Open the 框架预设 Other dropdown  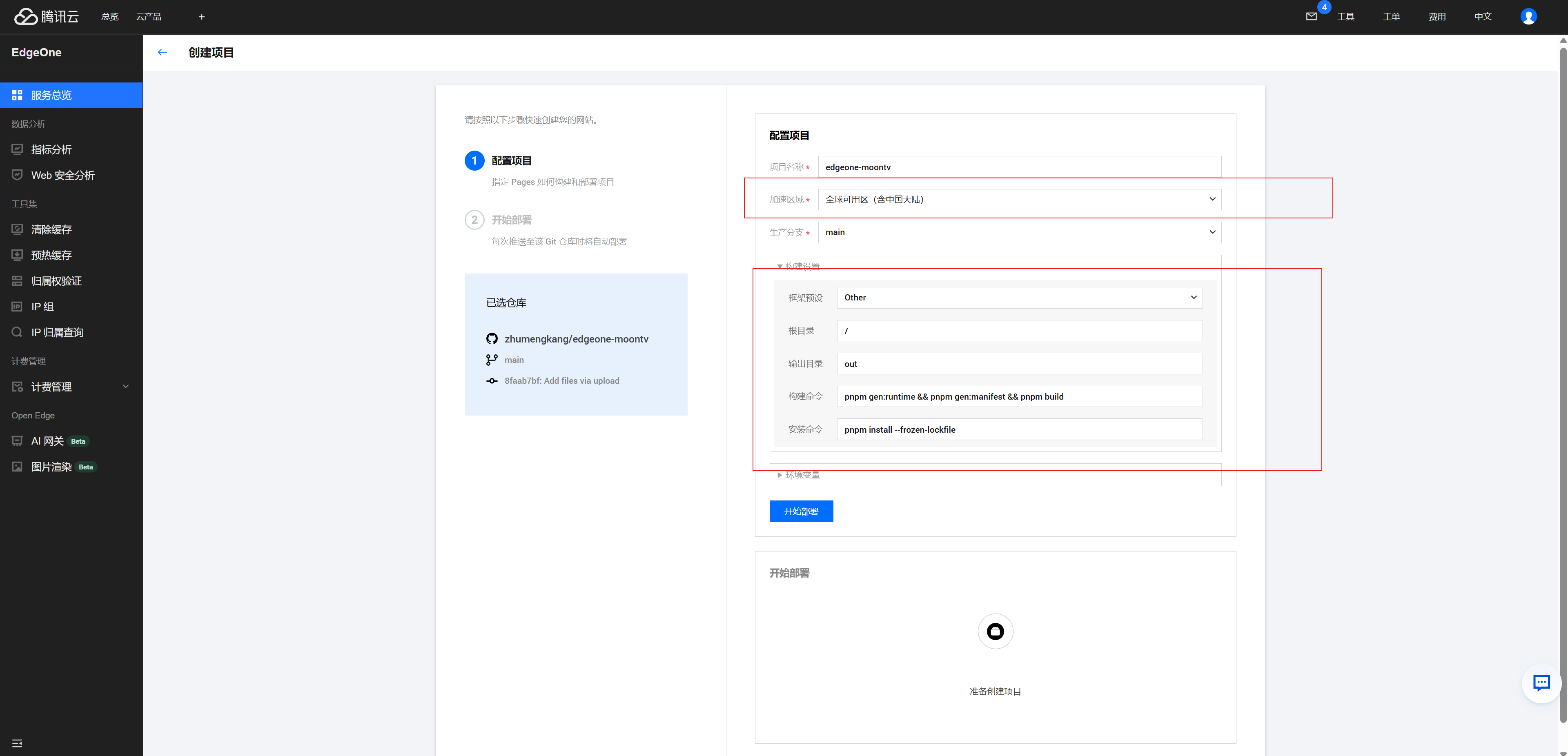pyautogui.click(x=1019, y=298)
